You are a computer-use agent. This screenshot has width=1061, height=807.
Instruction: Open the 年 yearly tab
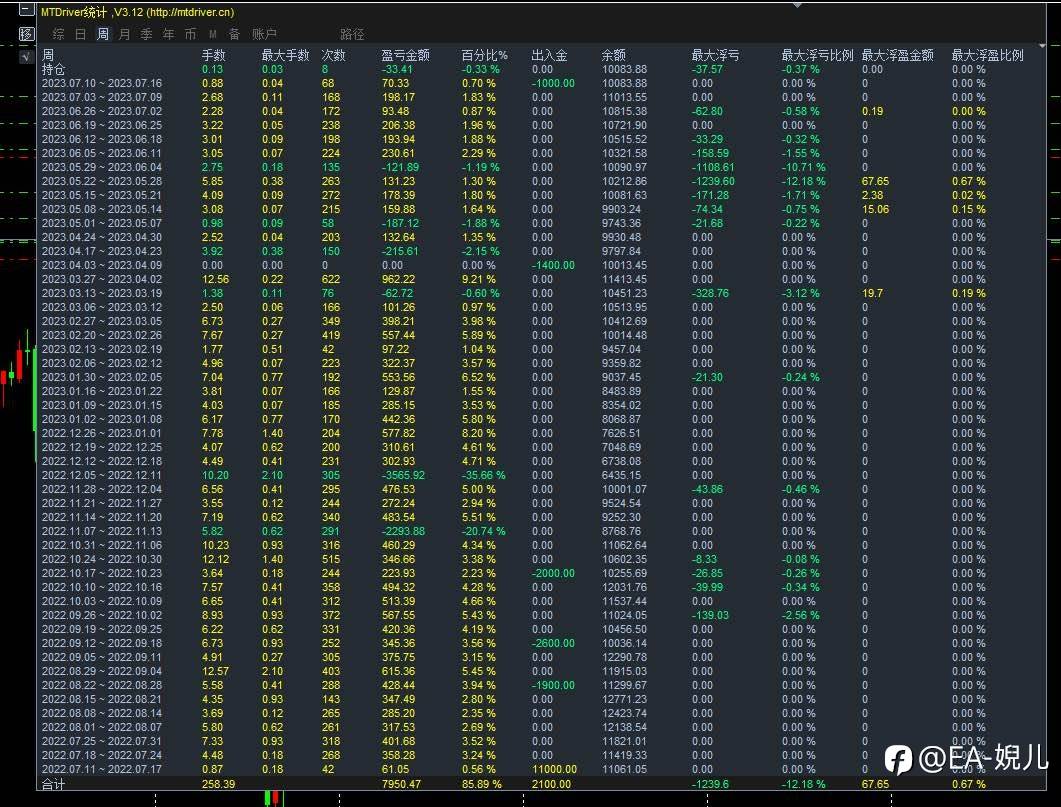(x=168, y=34)
